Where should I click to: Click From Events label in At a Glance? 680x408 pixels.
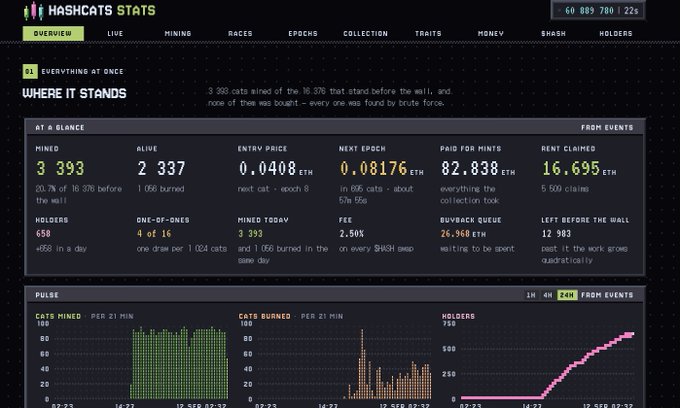point(607,127)
